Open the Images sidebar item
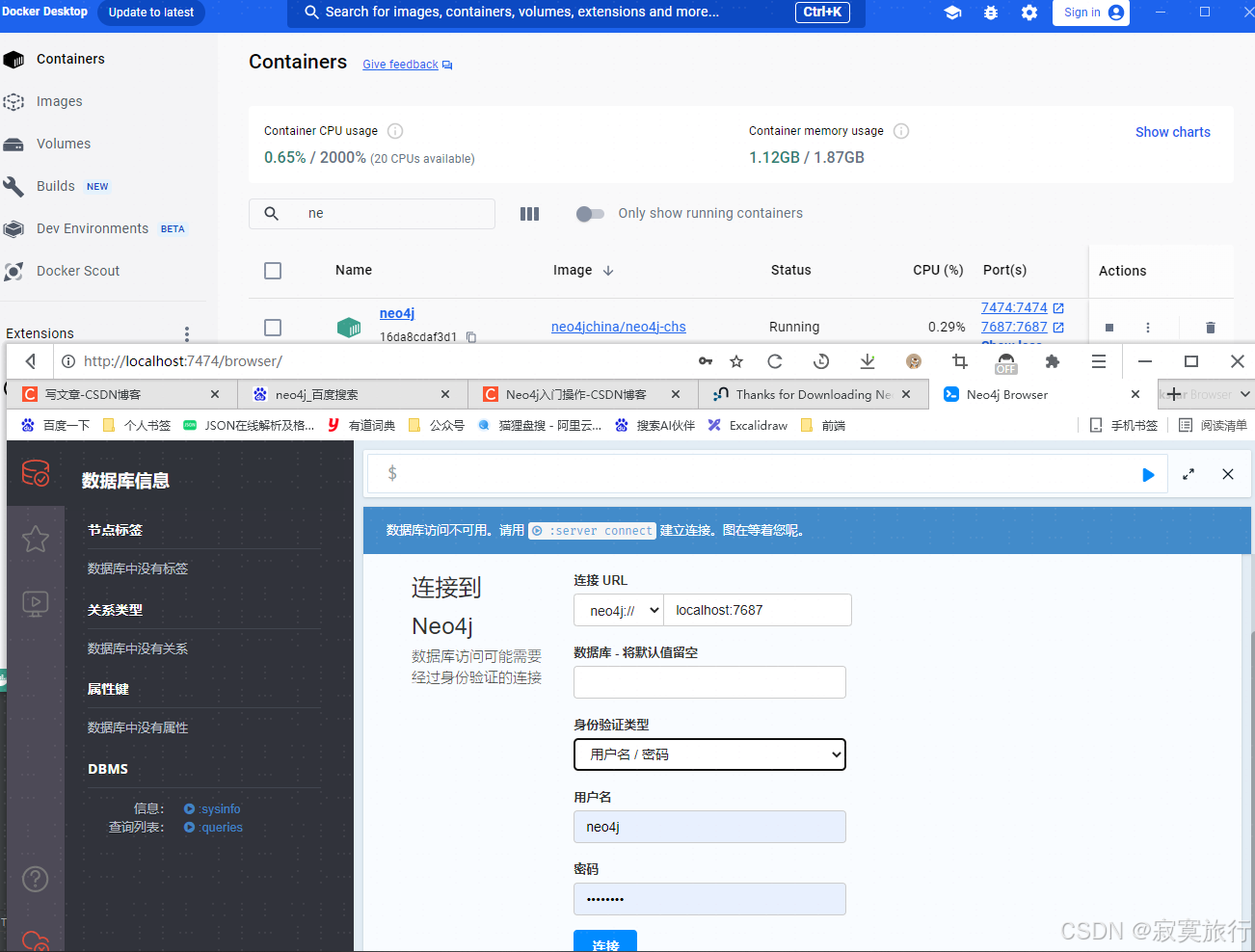 point(60,101)
